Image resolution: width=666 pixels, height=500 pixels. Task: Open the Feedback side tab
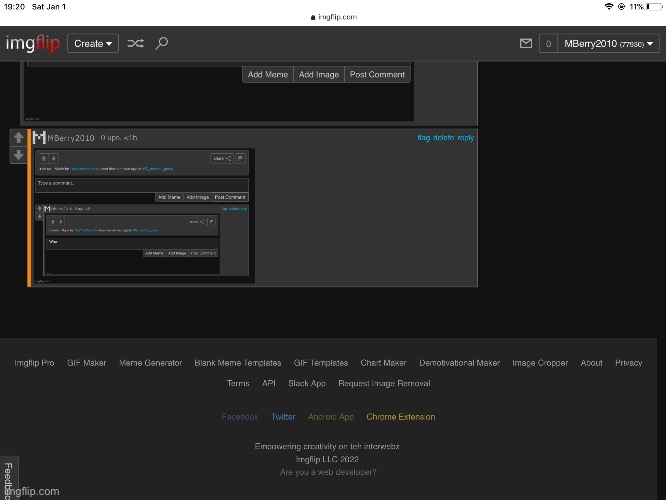(x=8, y=478)
